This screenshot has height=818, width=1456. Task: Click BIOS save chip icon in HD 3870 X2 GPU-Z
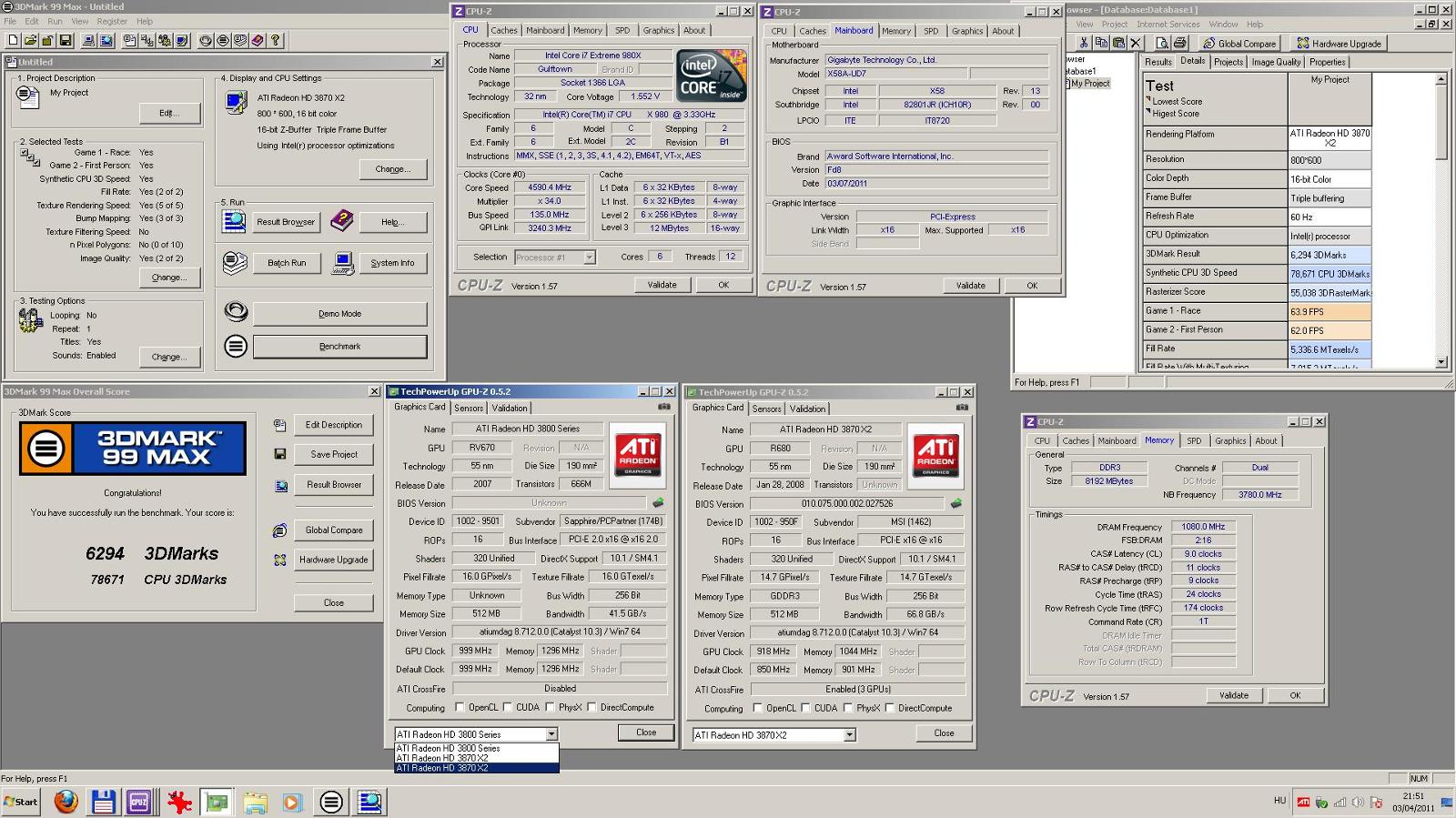pos(956,503)
